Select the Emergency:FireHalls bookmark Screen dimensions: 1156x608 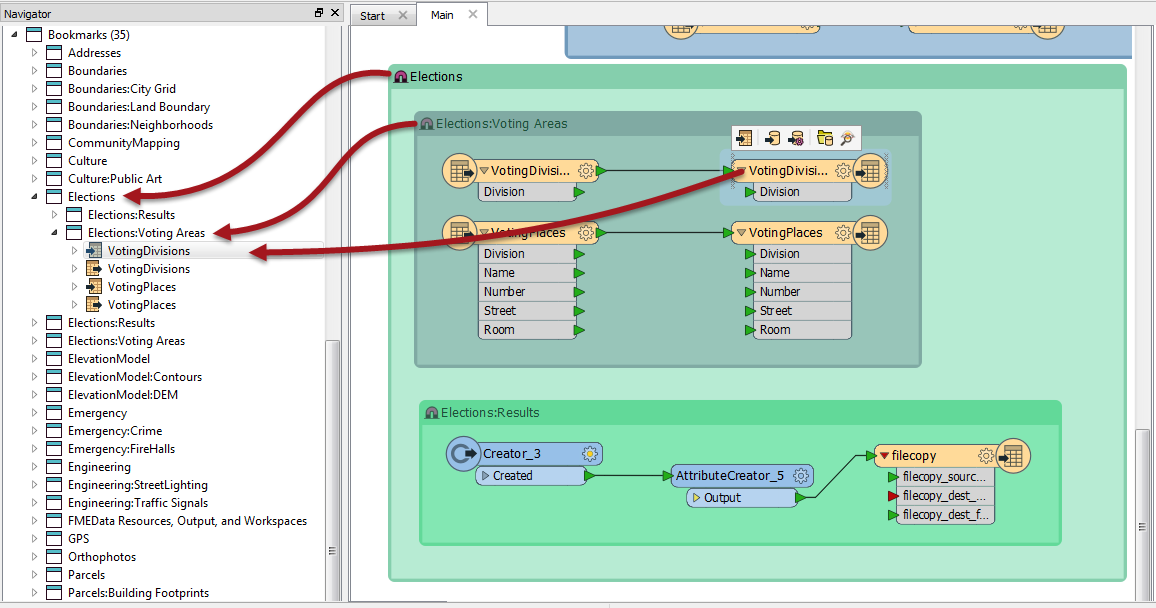tap(122, 449)
